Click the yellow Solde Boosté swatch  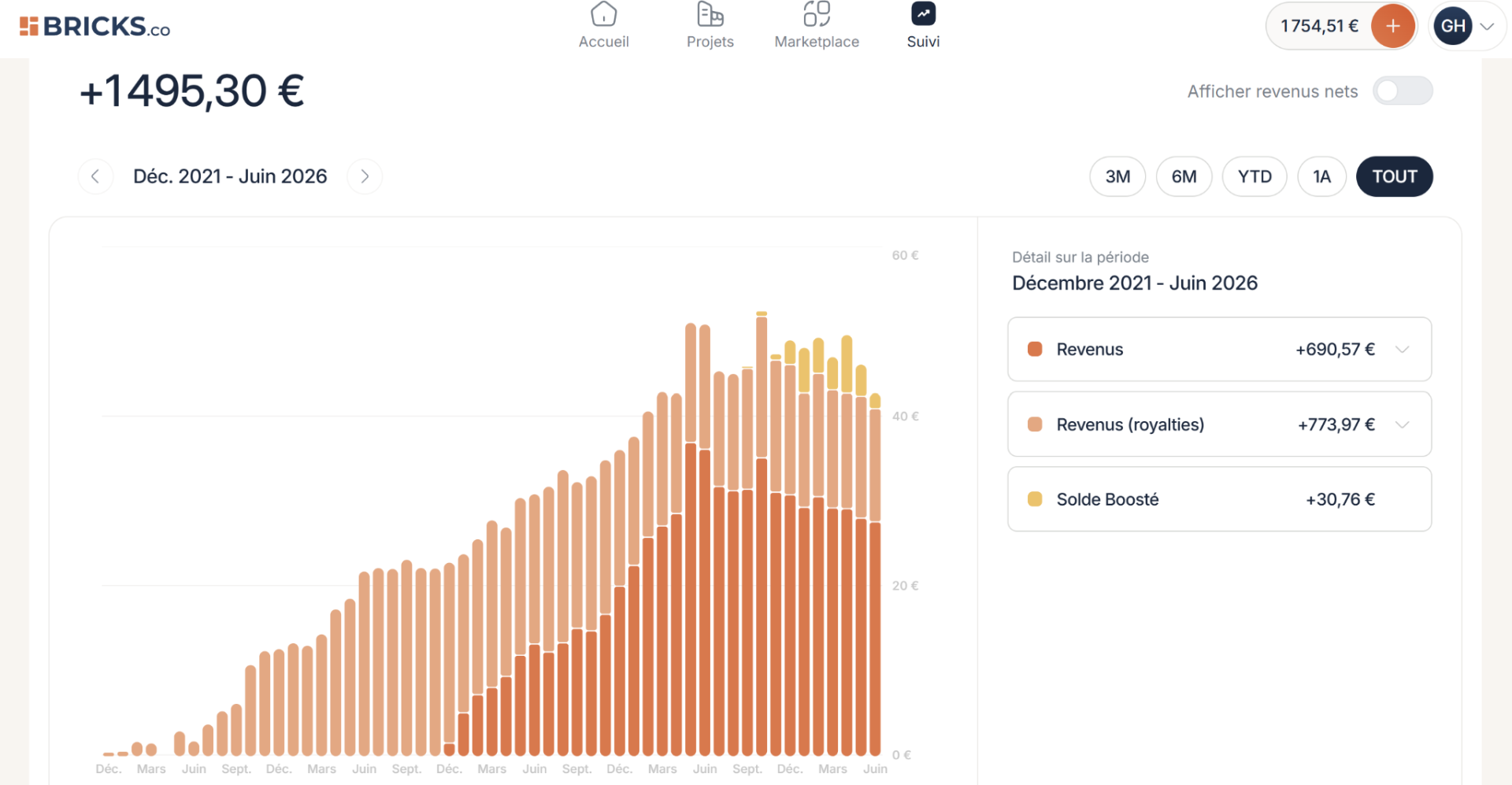pos(1035,499)
